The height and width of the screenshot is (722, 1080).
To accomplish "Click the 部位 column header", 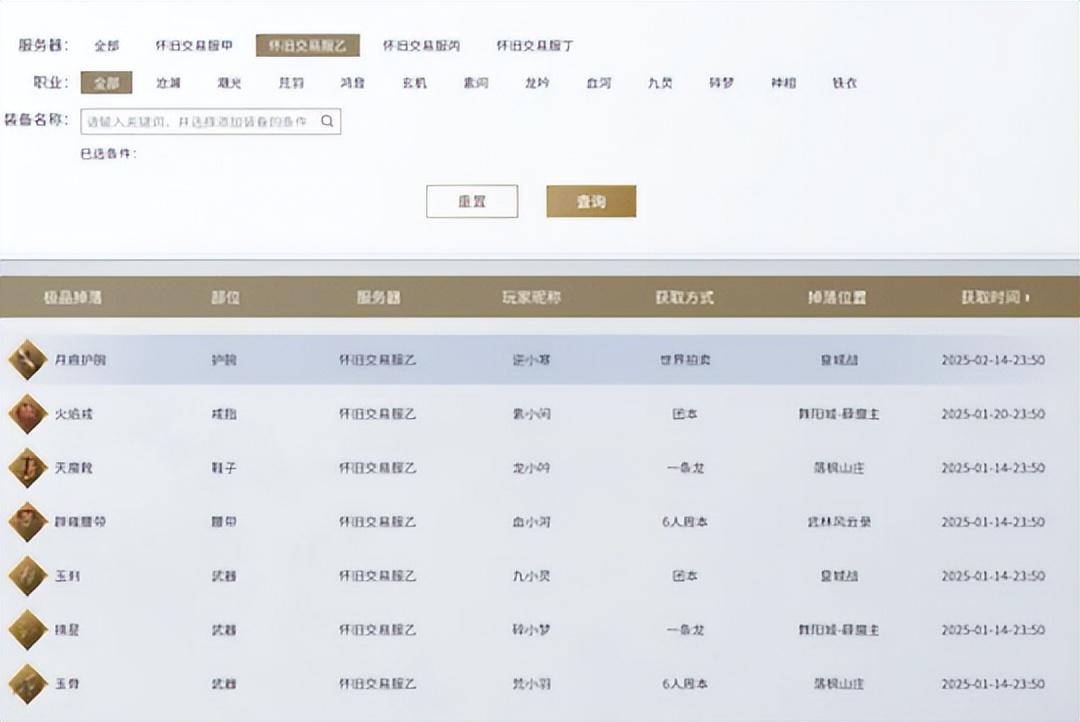I will [x=225, y=298].
